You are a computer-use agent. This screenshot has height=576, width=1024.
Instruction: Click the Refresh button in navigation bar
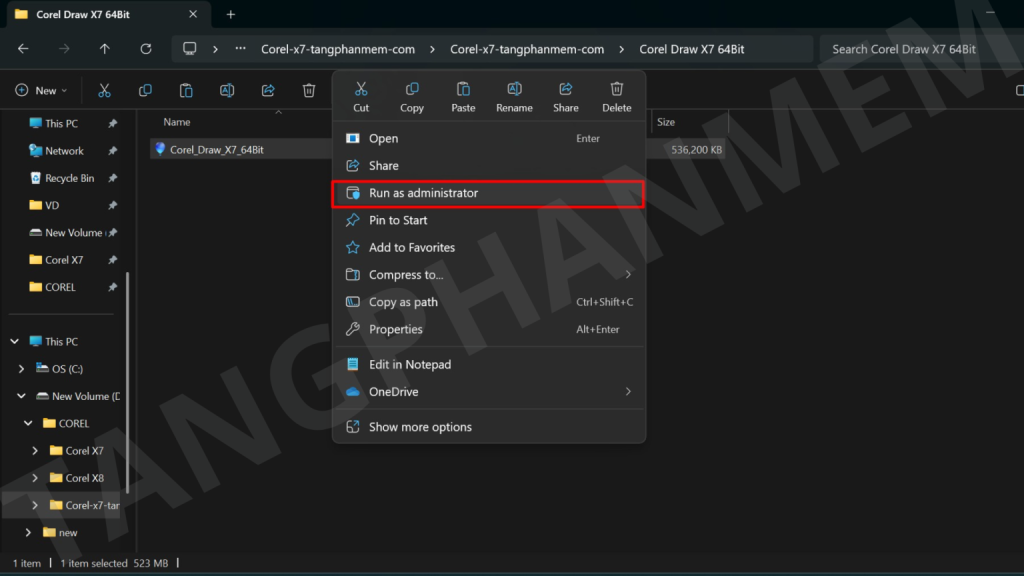coord(146,49)
